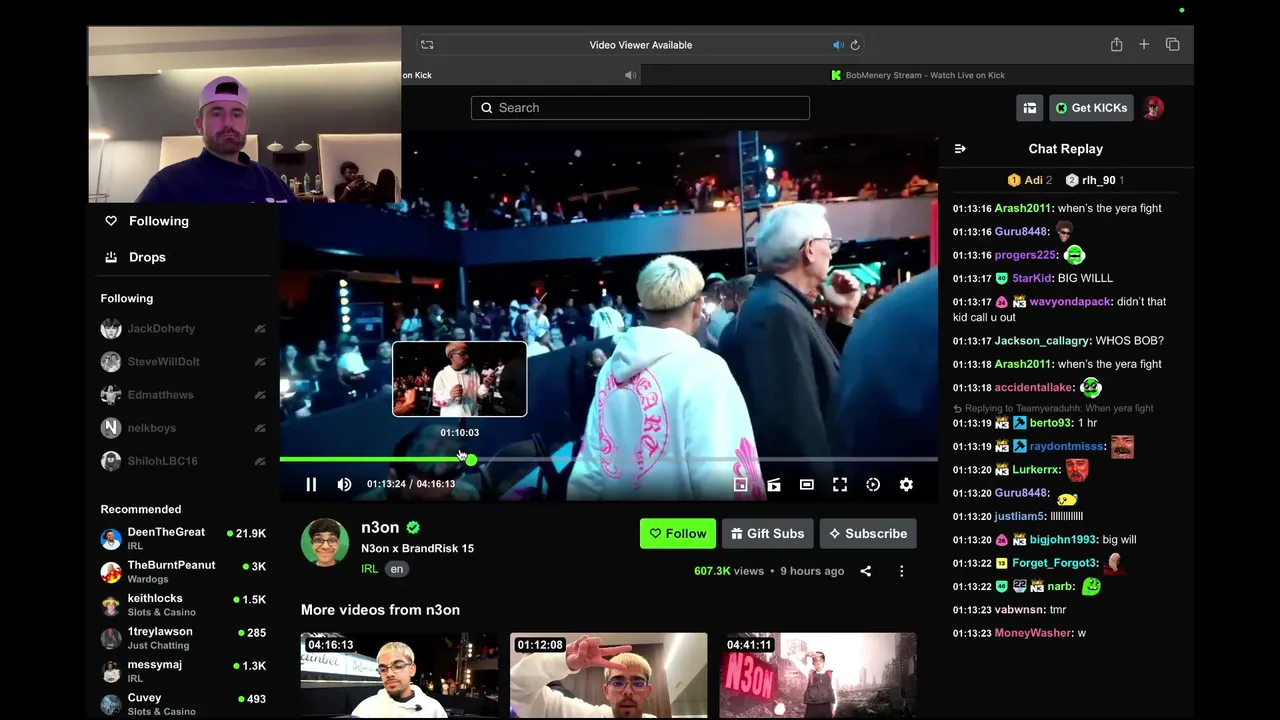
Task: Click the 'N3on x BrandRisk 15' stream title
Action: coord(417,549)
